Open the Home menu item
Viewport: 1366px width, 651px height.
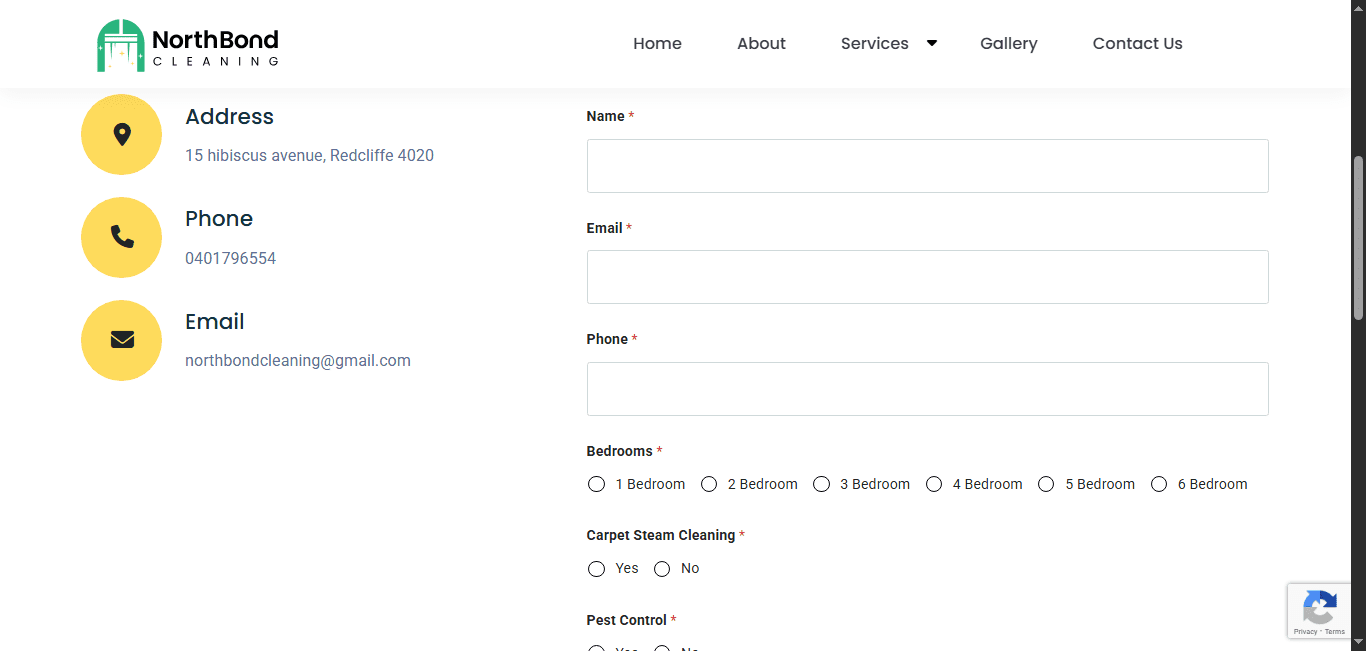657,44
